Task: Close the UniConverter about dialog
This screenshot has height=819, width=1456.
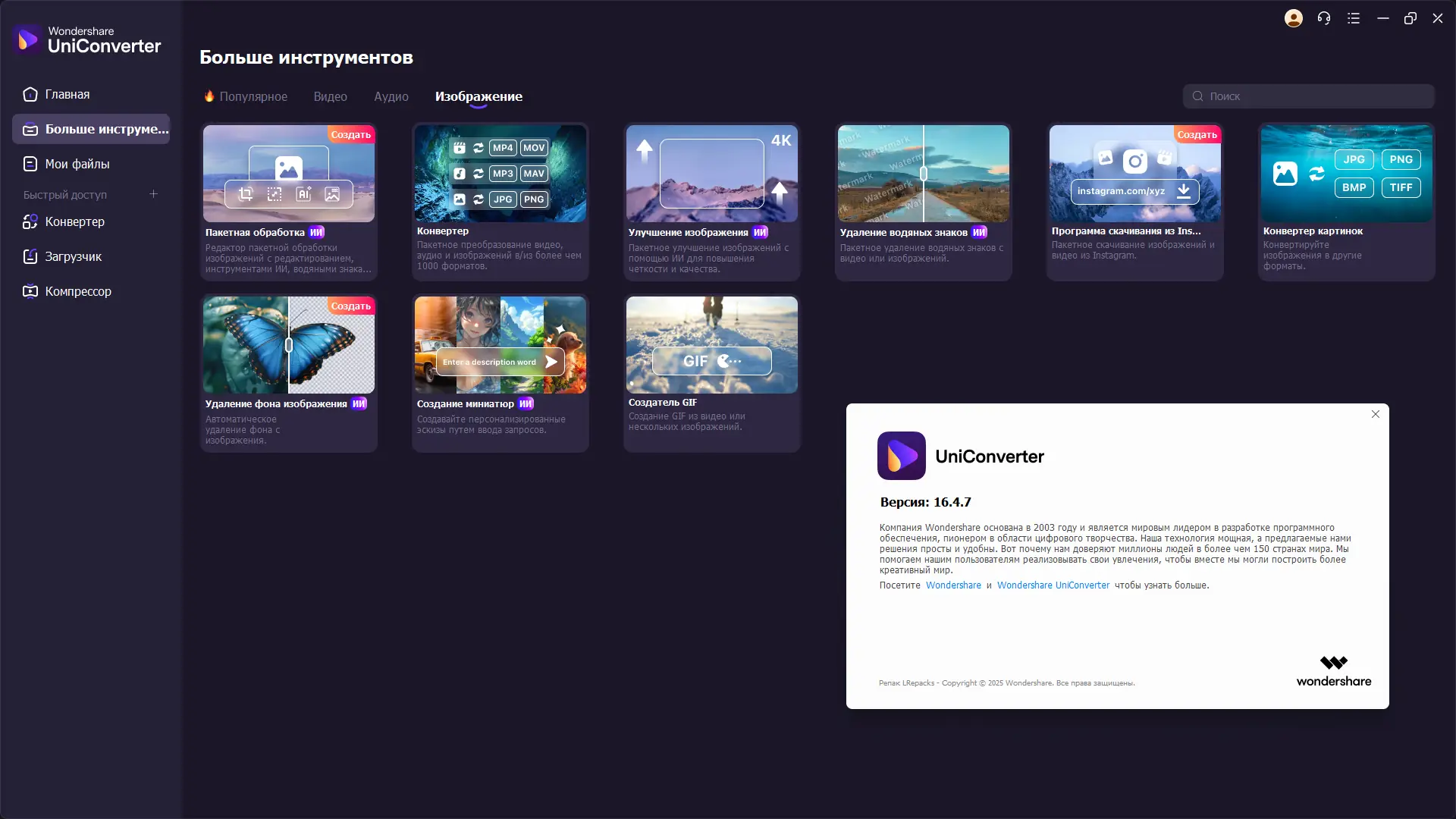Action: (1376, 414)
